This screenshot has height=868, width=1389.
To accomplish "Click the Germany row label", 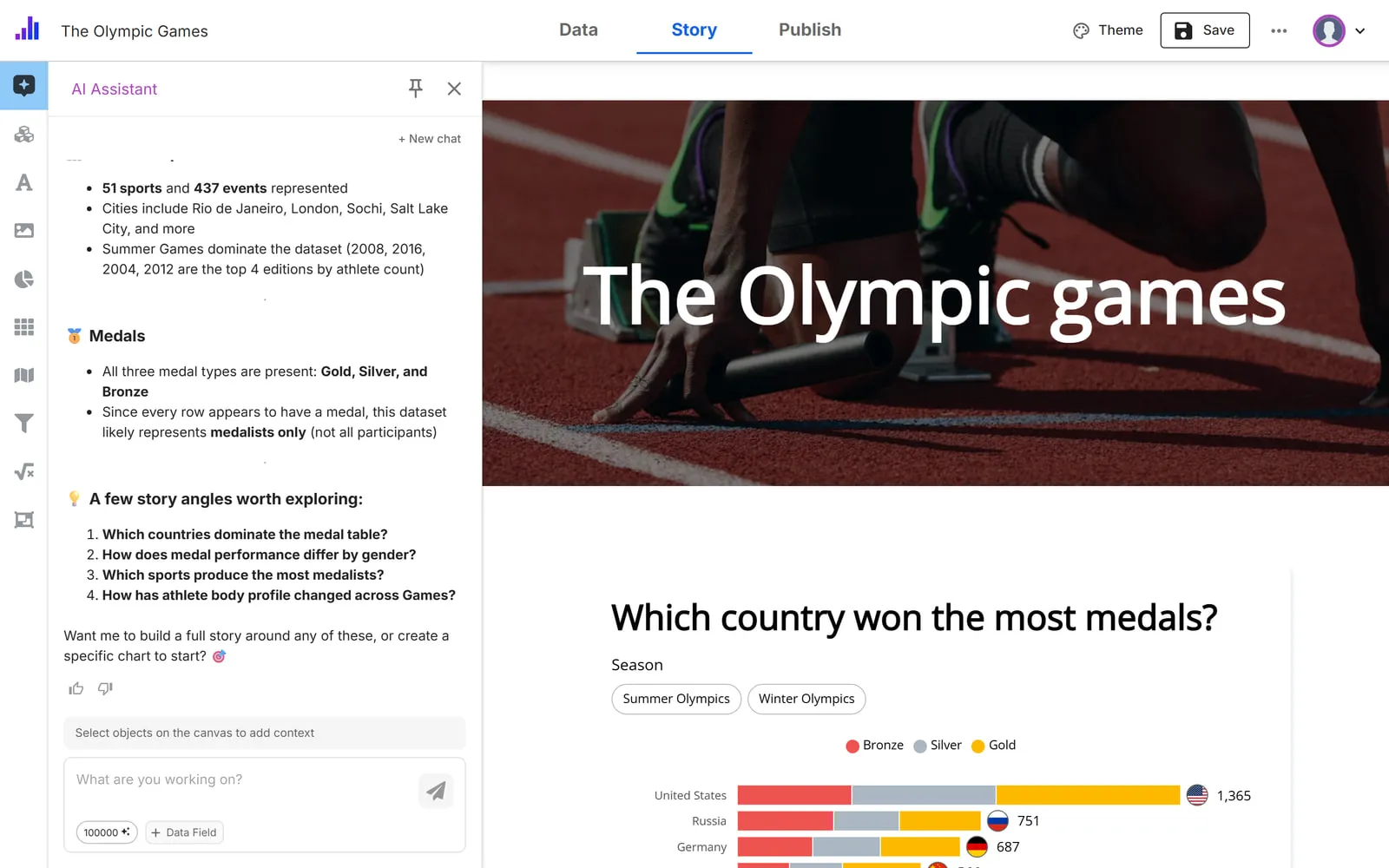I will 701,847.
